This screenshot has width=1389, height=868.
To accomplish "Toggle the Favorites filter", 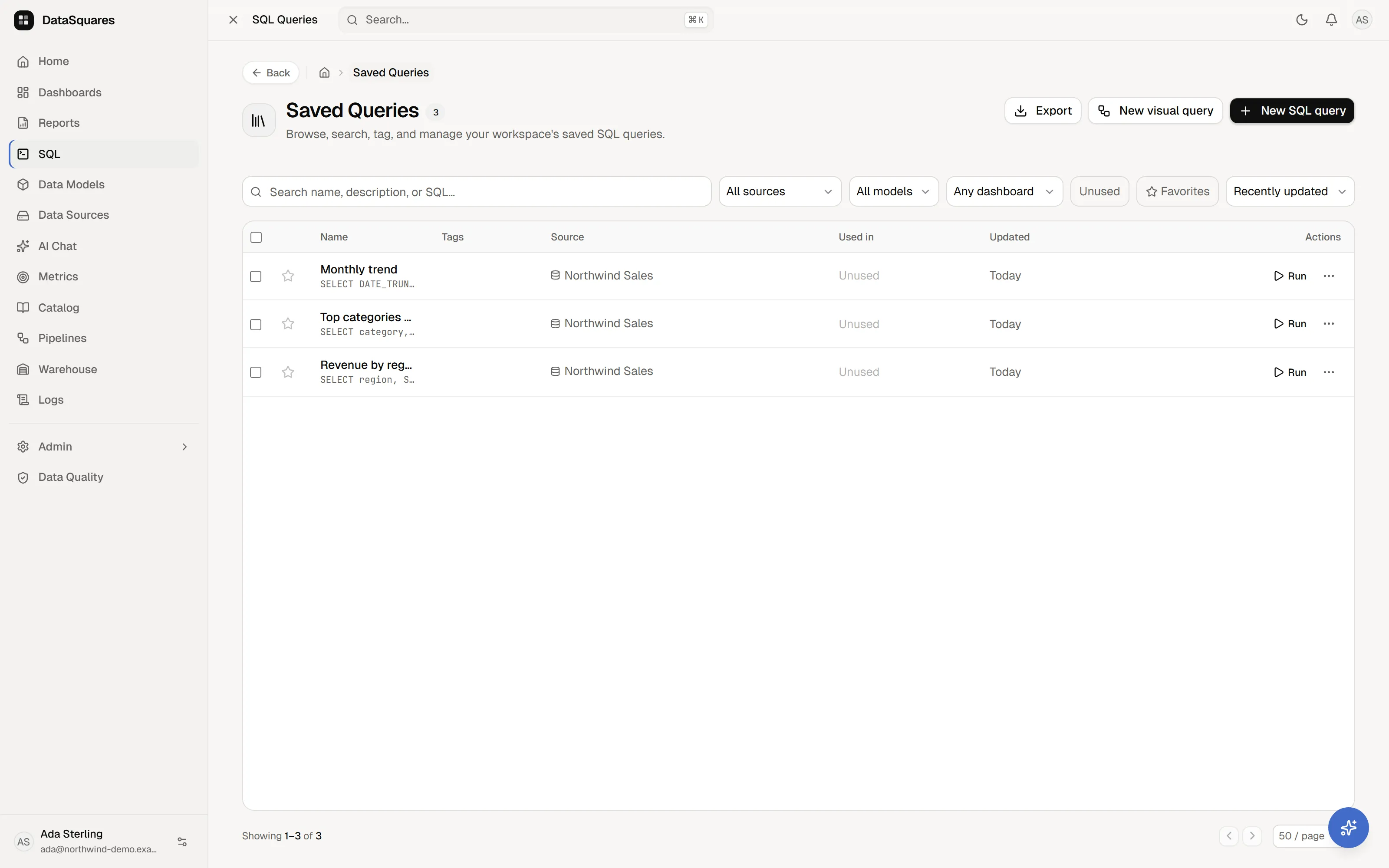I will [1177, 191].
